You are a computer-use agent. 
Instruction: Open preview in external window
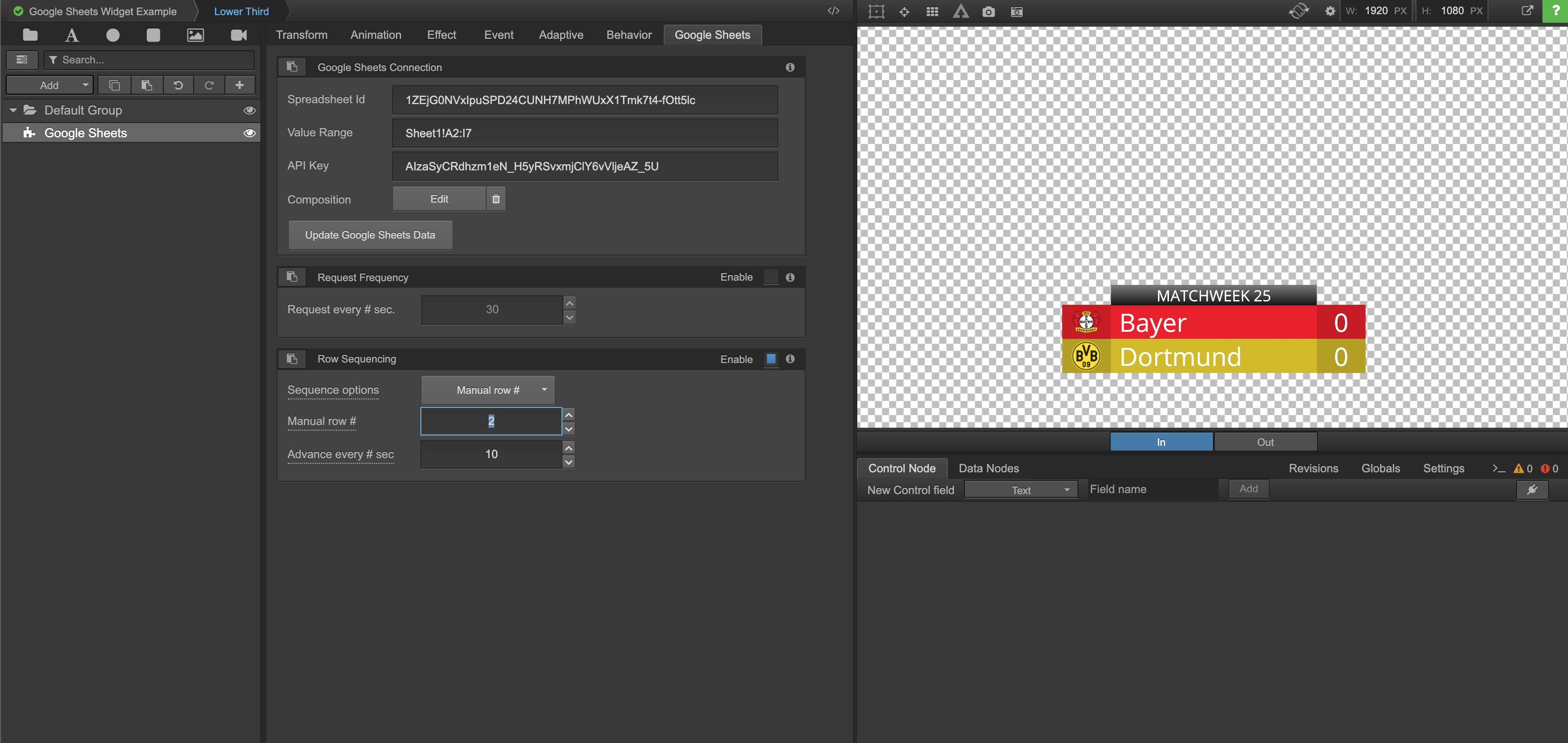click(x=1527, y=10)
